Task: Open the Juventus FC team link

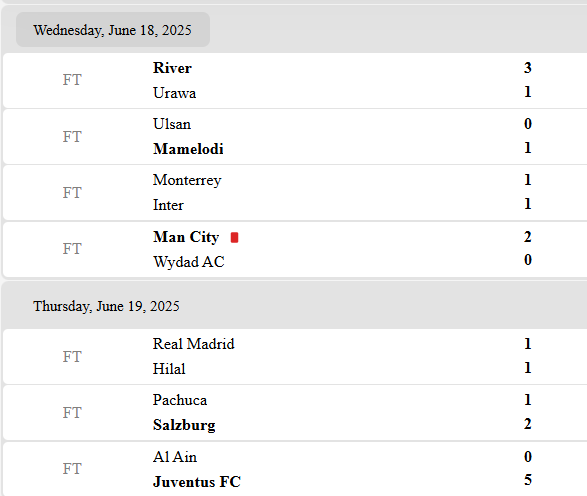Action: tap(197, 482)
